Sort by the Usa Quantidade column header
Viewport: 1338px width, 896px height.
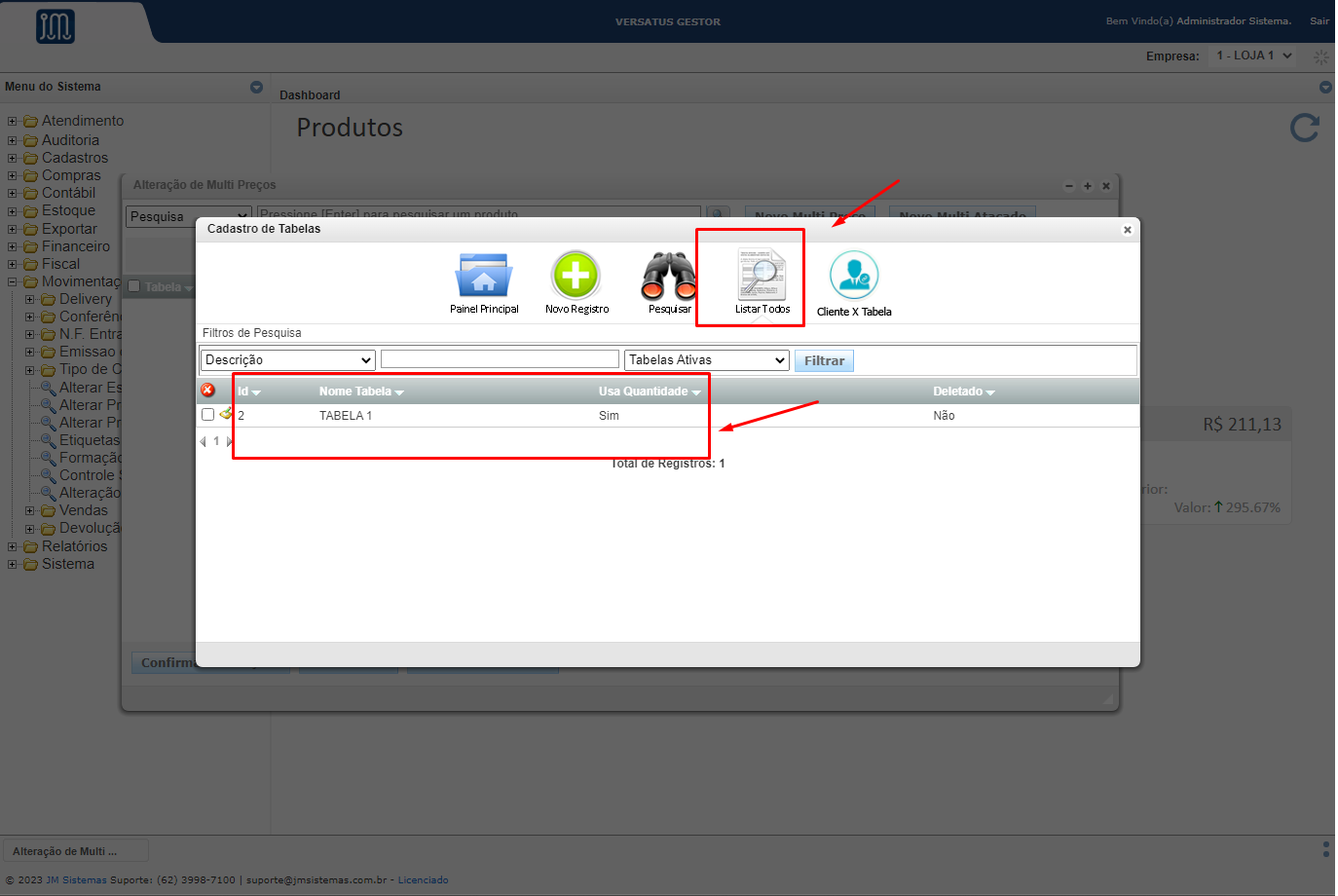pyautogui.click(x=649, y=392)
